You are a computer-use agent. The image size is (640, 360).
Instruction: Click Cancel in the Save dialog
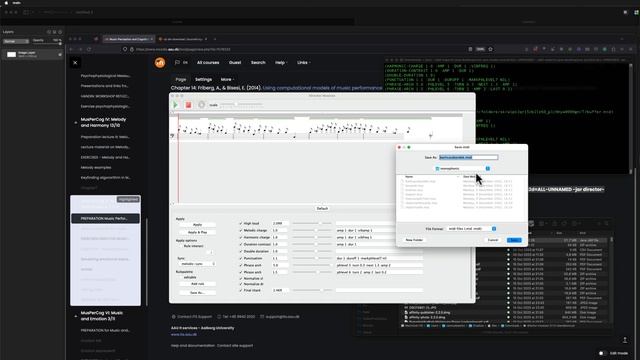(493, 240)
